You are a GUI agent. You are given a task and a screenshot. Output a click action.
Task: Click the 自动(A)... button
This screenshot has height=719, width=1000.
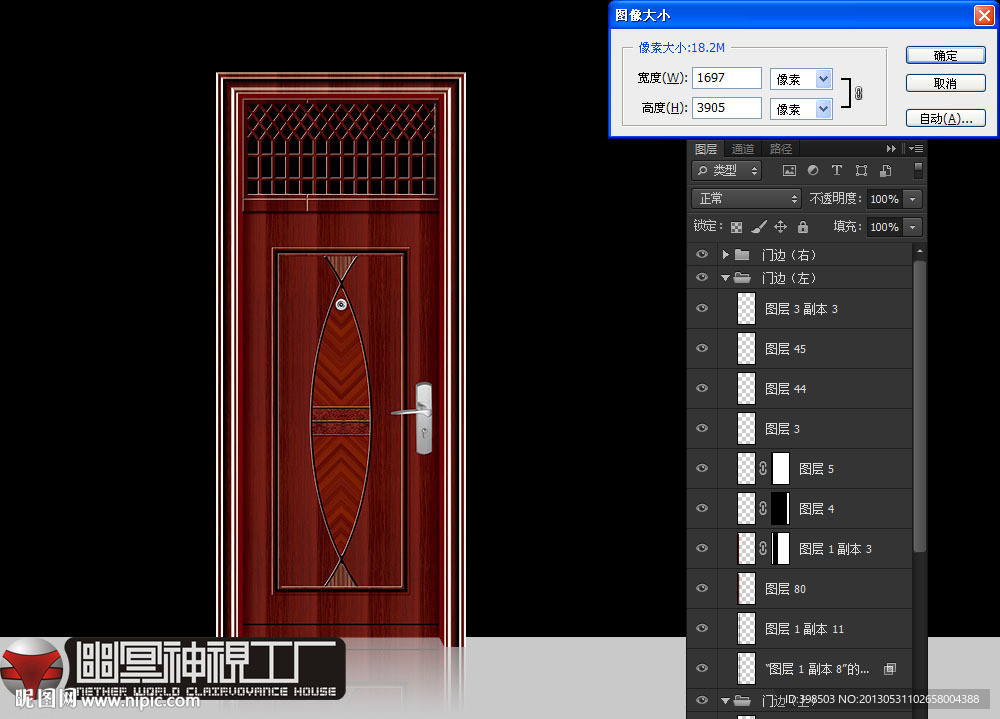[x=946, y=119]
